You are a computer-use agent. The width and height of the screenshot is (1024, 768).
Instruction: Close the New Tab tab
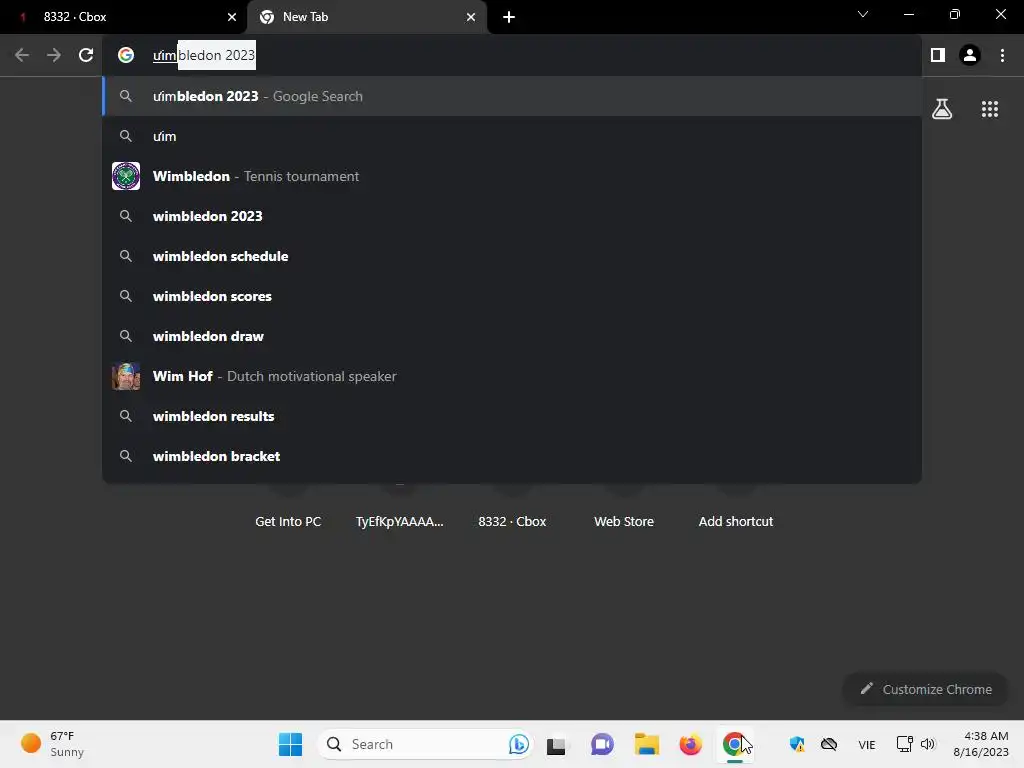click(471, 17)
